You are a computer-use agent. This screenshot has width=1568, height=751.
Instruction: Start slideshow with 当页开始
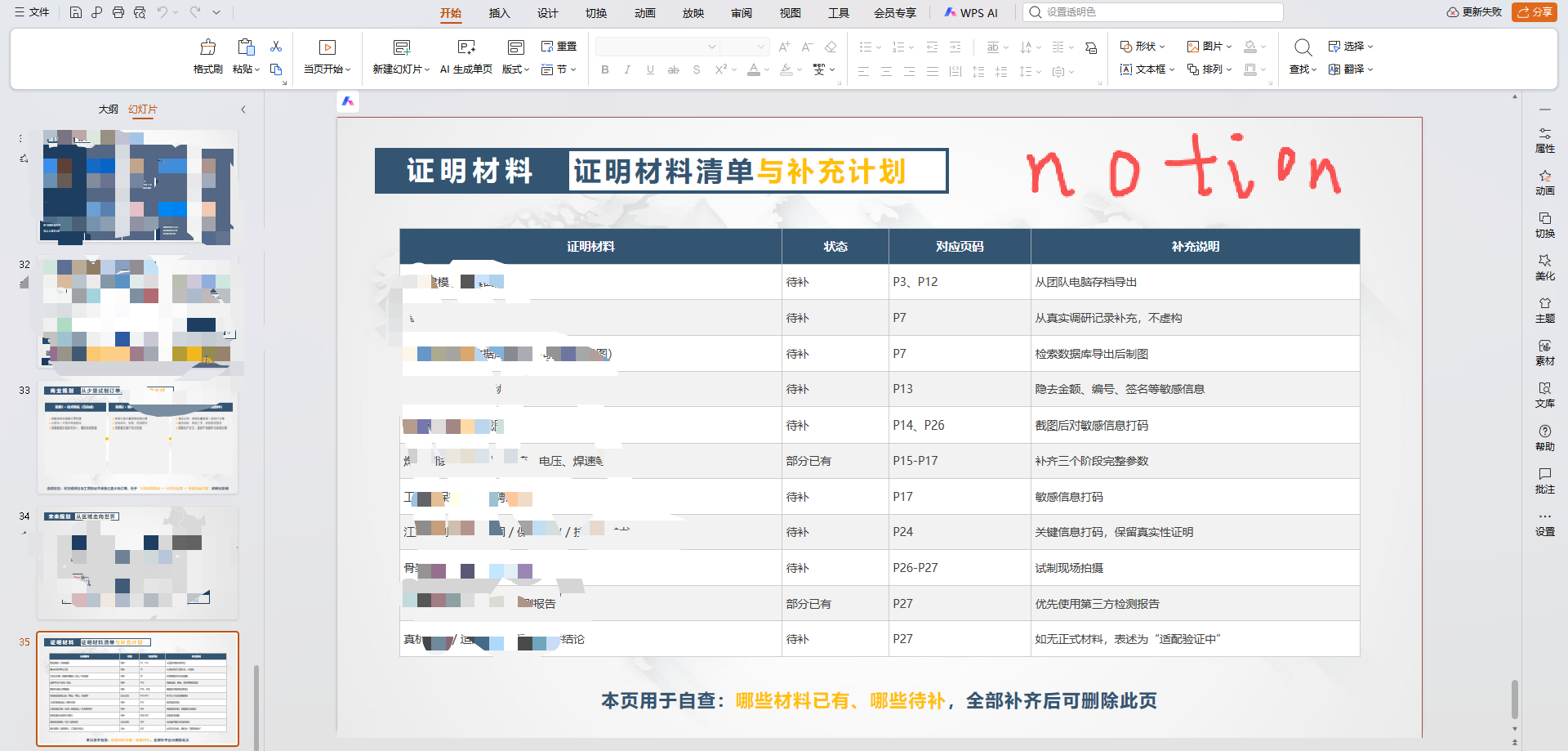click(327, 56)
